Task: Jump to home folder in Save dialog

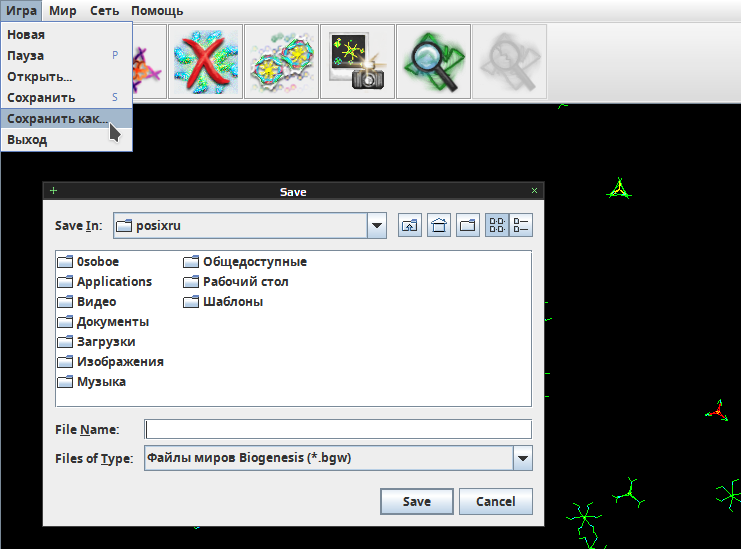Action: click(439, 225)
